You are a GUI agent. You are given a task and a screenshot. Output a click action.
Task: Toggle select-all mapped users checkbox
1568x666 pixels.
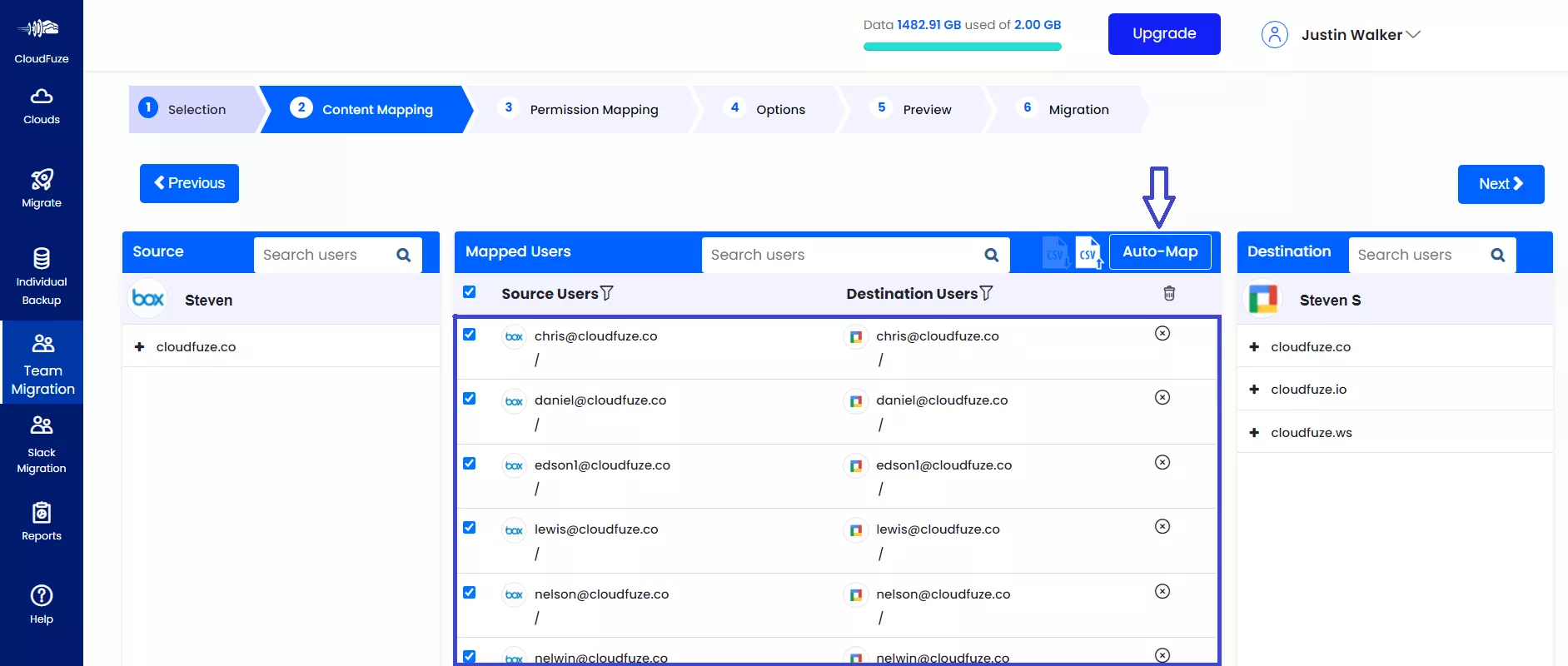point(470,292)
